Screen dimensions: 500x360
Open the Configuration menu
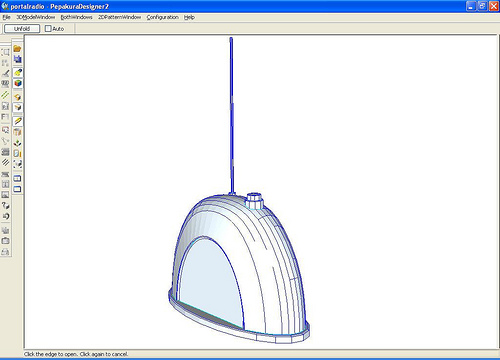tap(162, 17)
